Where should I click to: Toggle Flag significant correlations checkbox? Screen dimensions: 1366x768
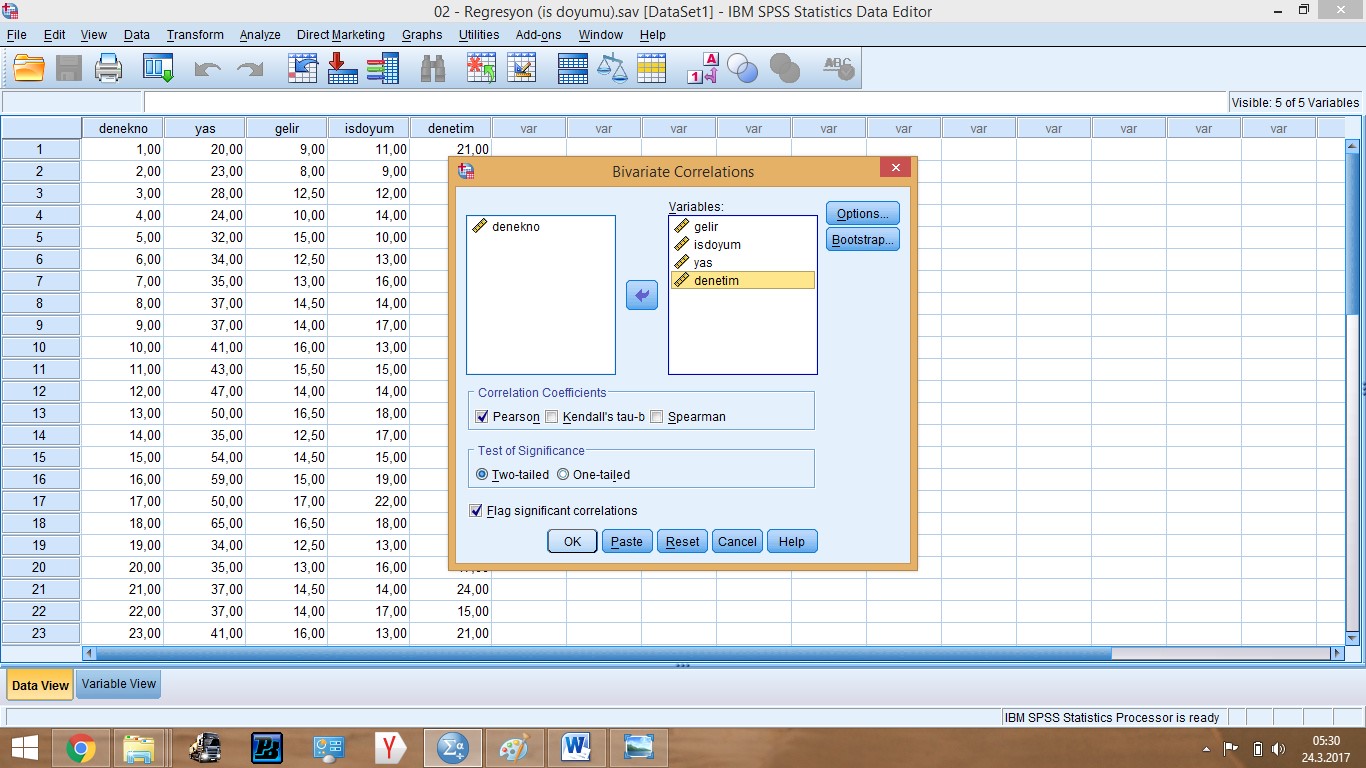pos(476,511)
